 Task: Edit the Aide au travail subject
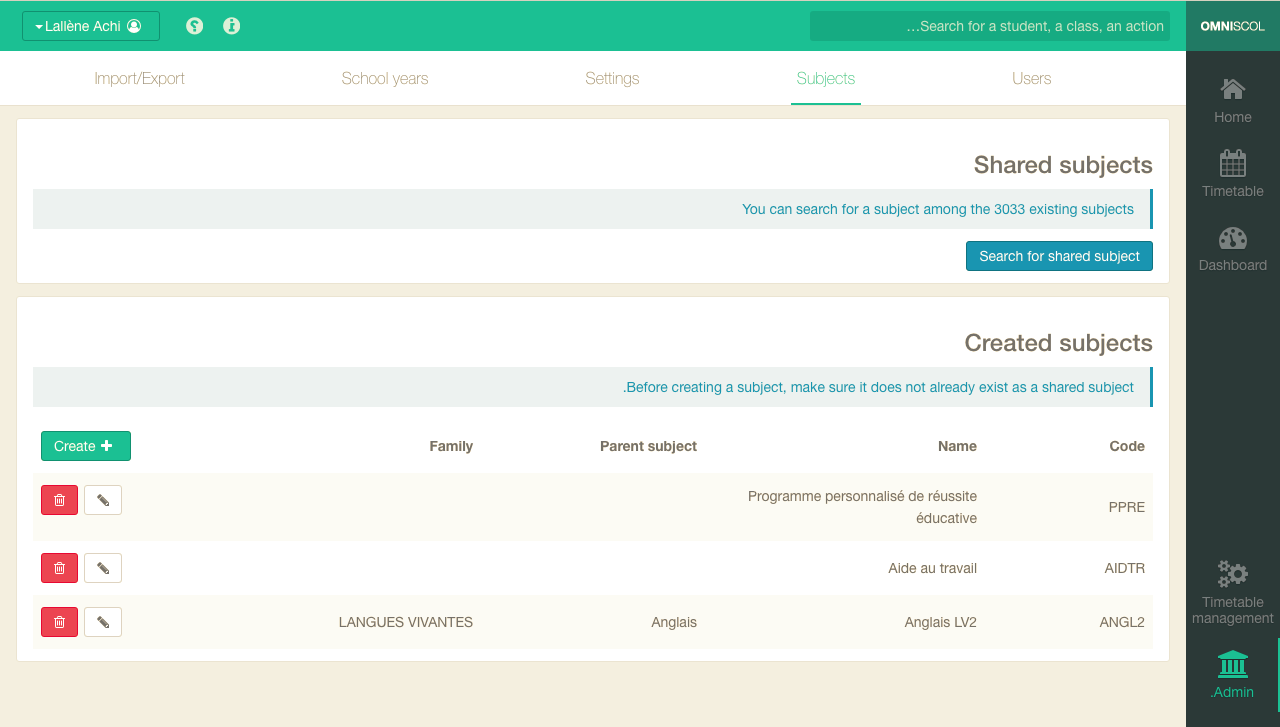coord(103,568)
